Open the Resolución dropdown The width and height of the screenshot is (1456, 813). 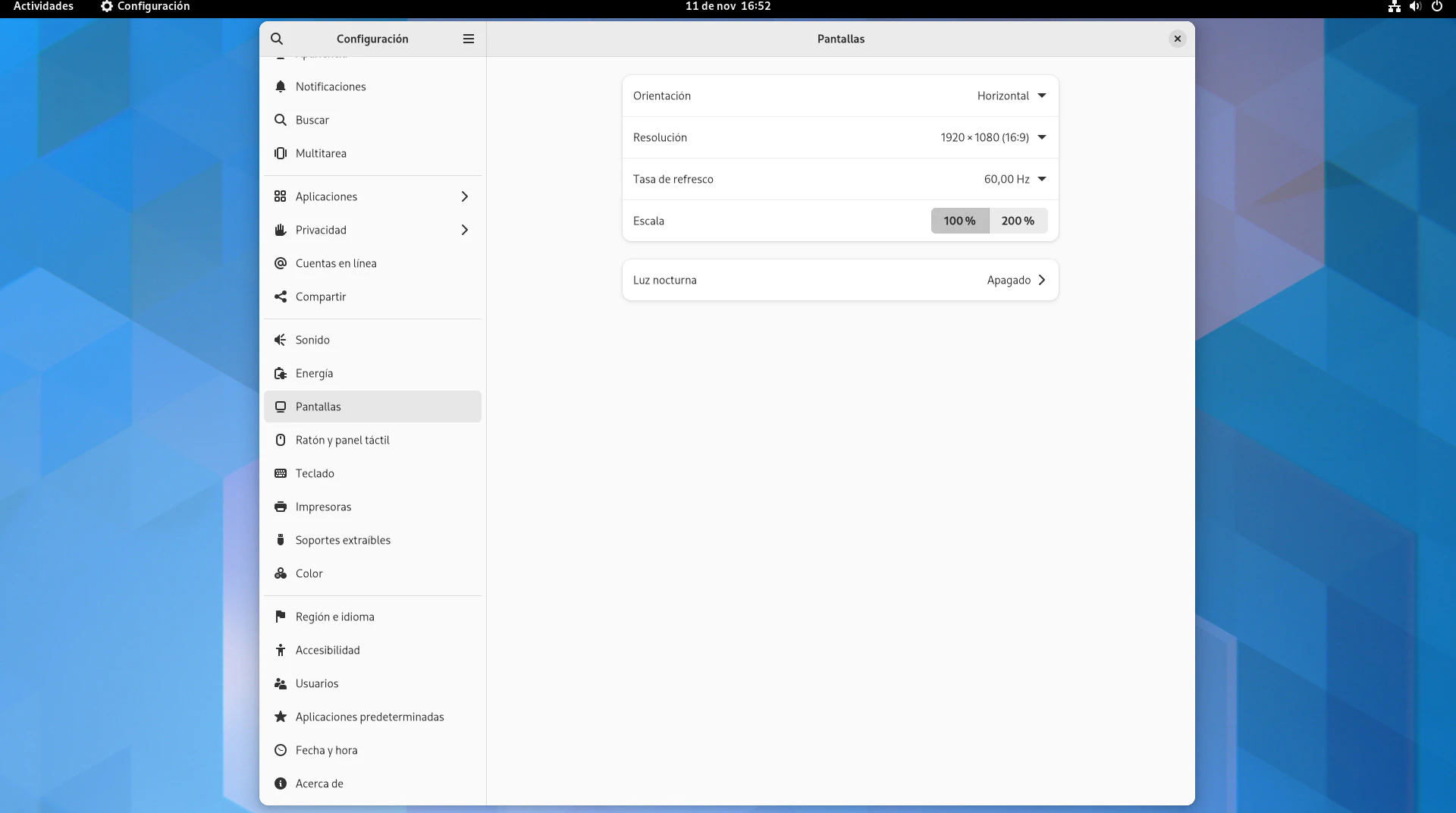coord(993,137)
